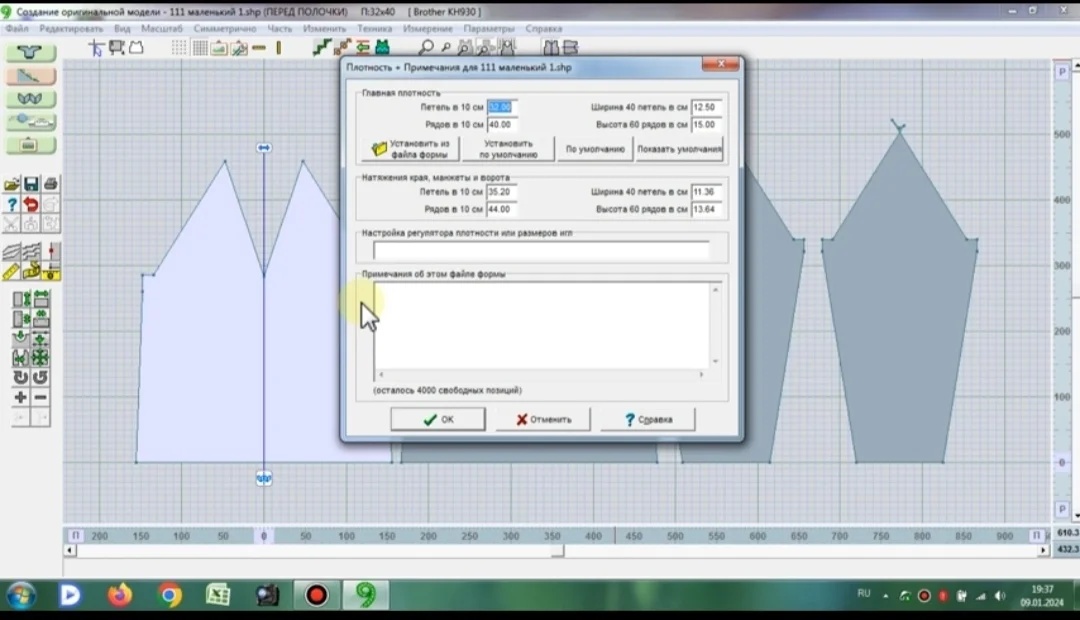Open Excel from the taskbar
The height and width of the screenshot is (620, 1080).
(218, 595)
